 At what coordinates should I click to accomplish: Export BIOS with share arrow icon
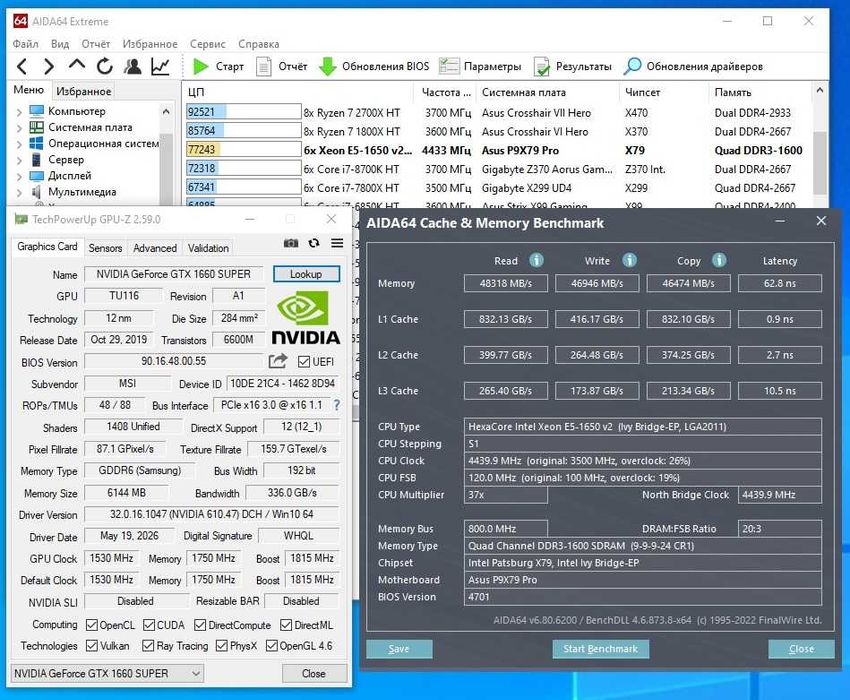[278, 361]
